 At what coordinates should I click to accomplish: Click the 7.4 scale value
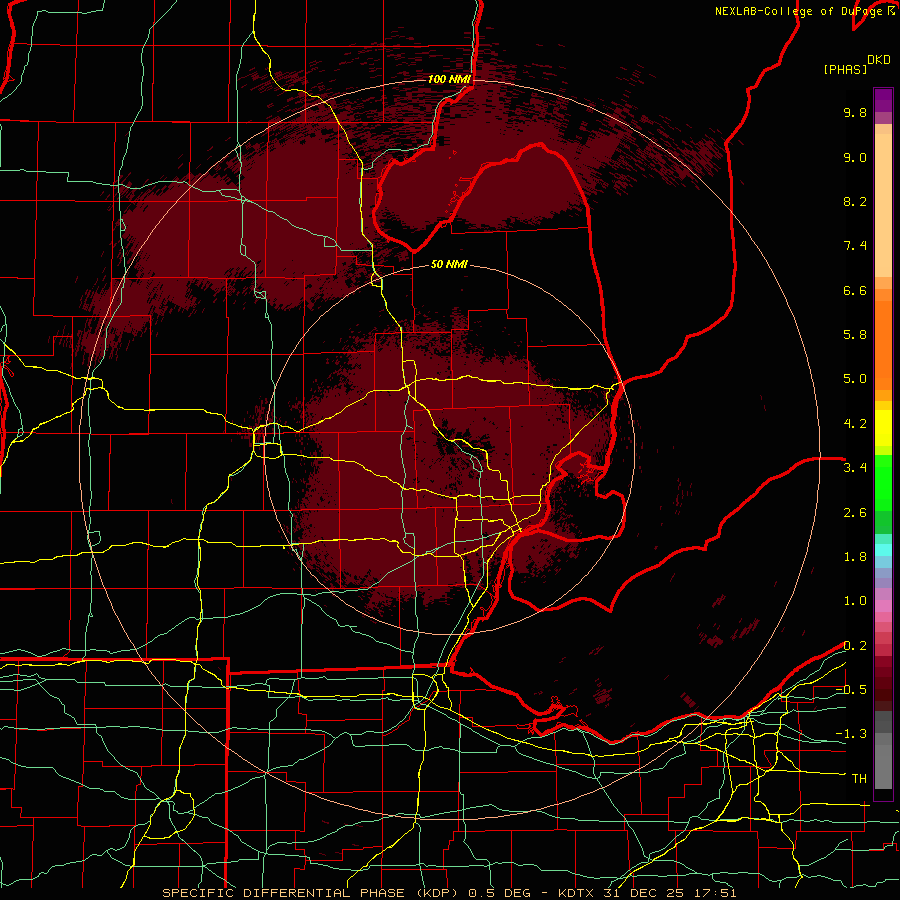pyautogui.click(x=855, y=246)
